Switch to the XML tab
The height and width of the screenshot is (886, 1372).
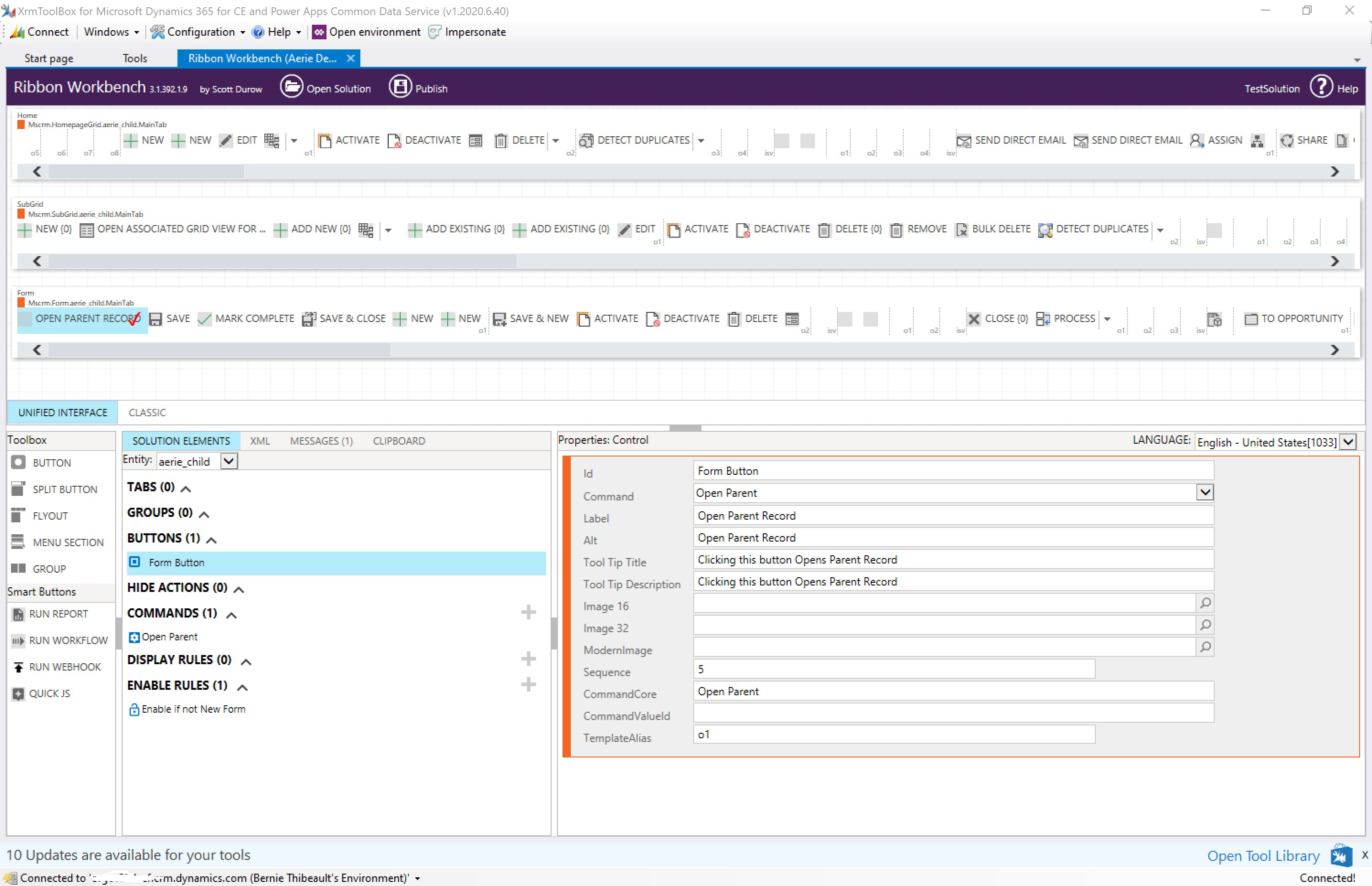[x=260, y=440]
